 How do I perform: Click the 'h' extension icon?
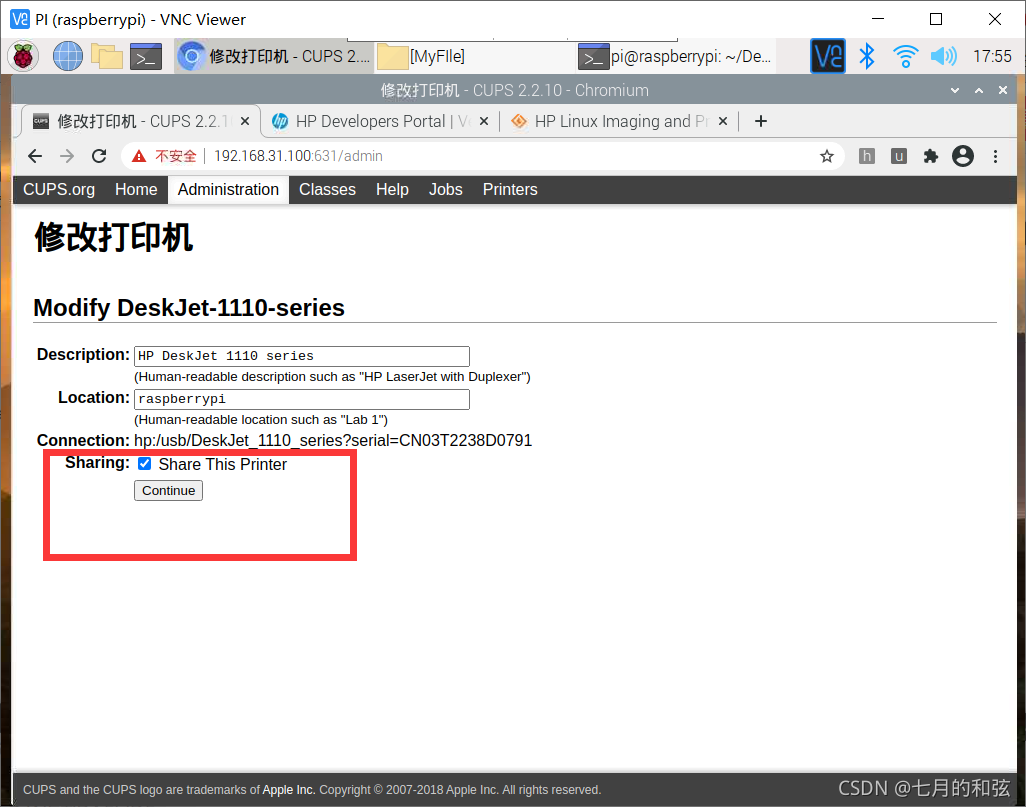(866, 156)
